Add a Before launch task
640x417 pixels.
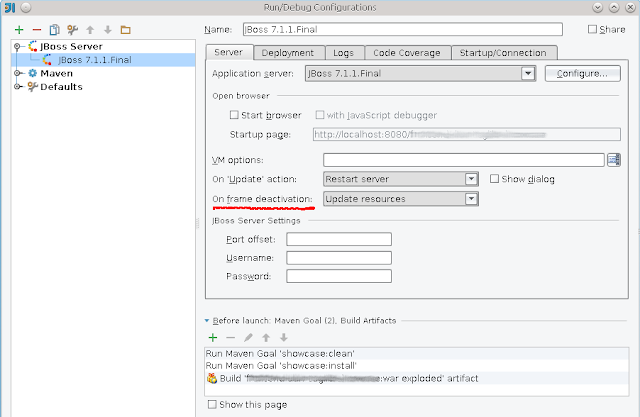[213, 337]
